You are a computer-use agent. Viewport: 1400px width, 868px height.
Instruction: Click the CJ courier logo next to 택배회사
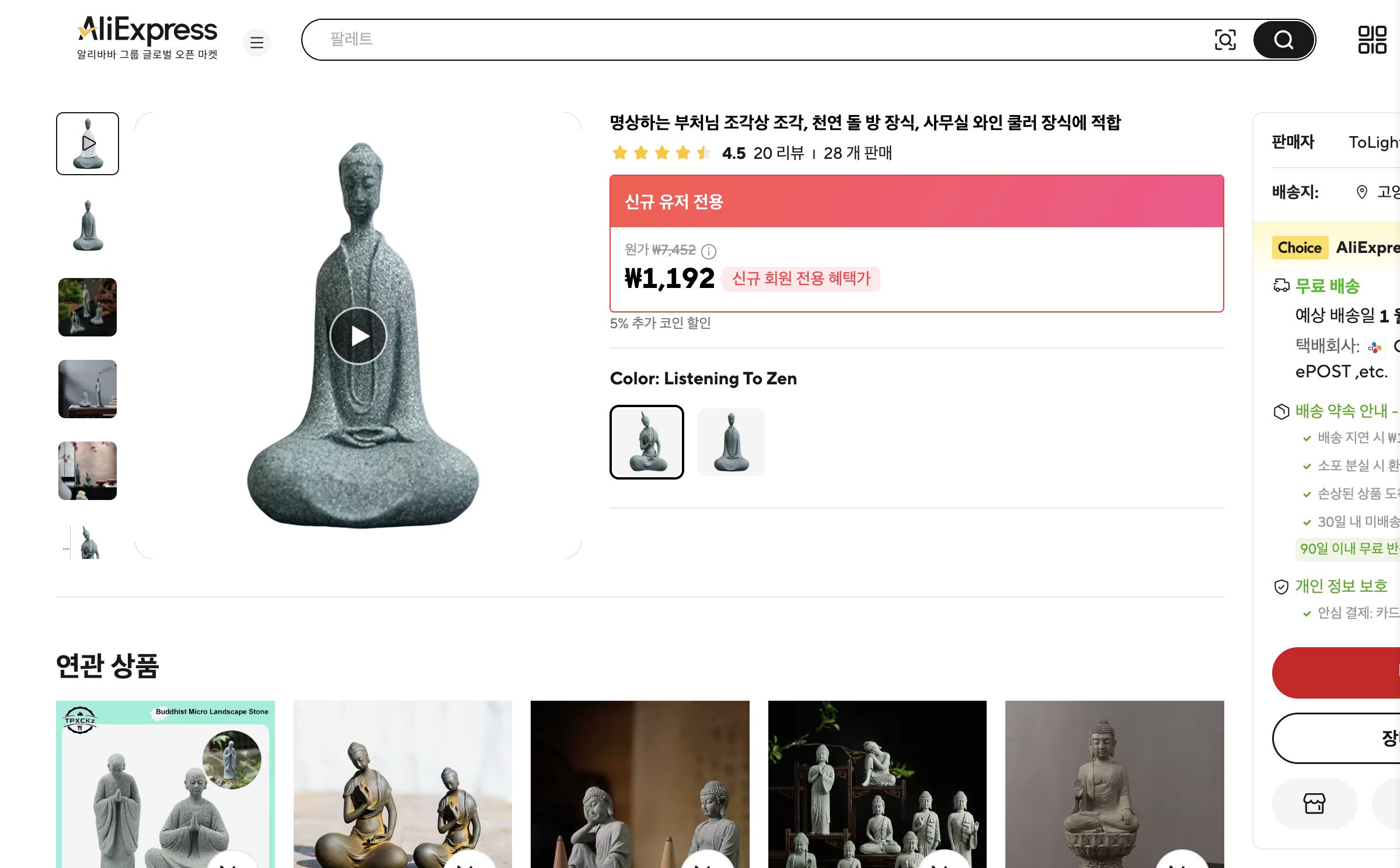click(x=1374, y=348)
